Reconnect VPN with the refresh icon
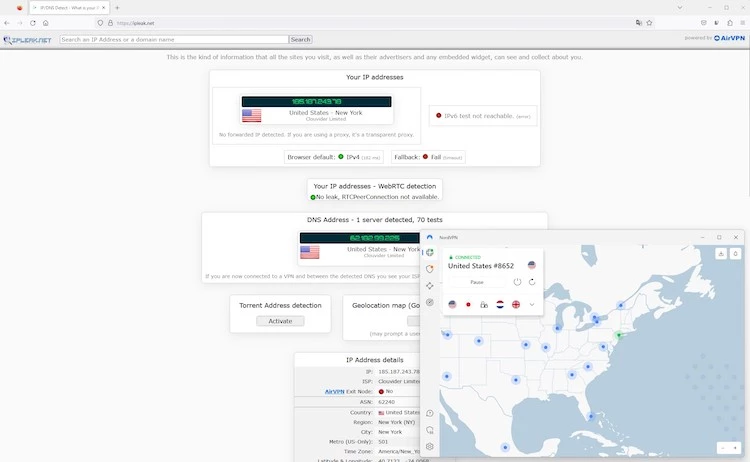 (532, 282)
